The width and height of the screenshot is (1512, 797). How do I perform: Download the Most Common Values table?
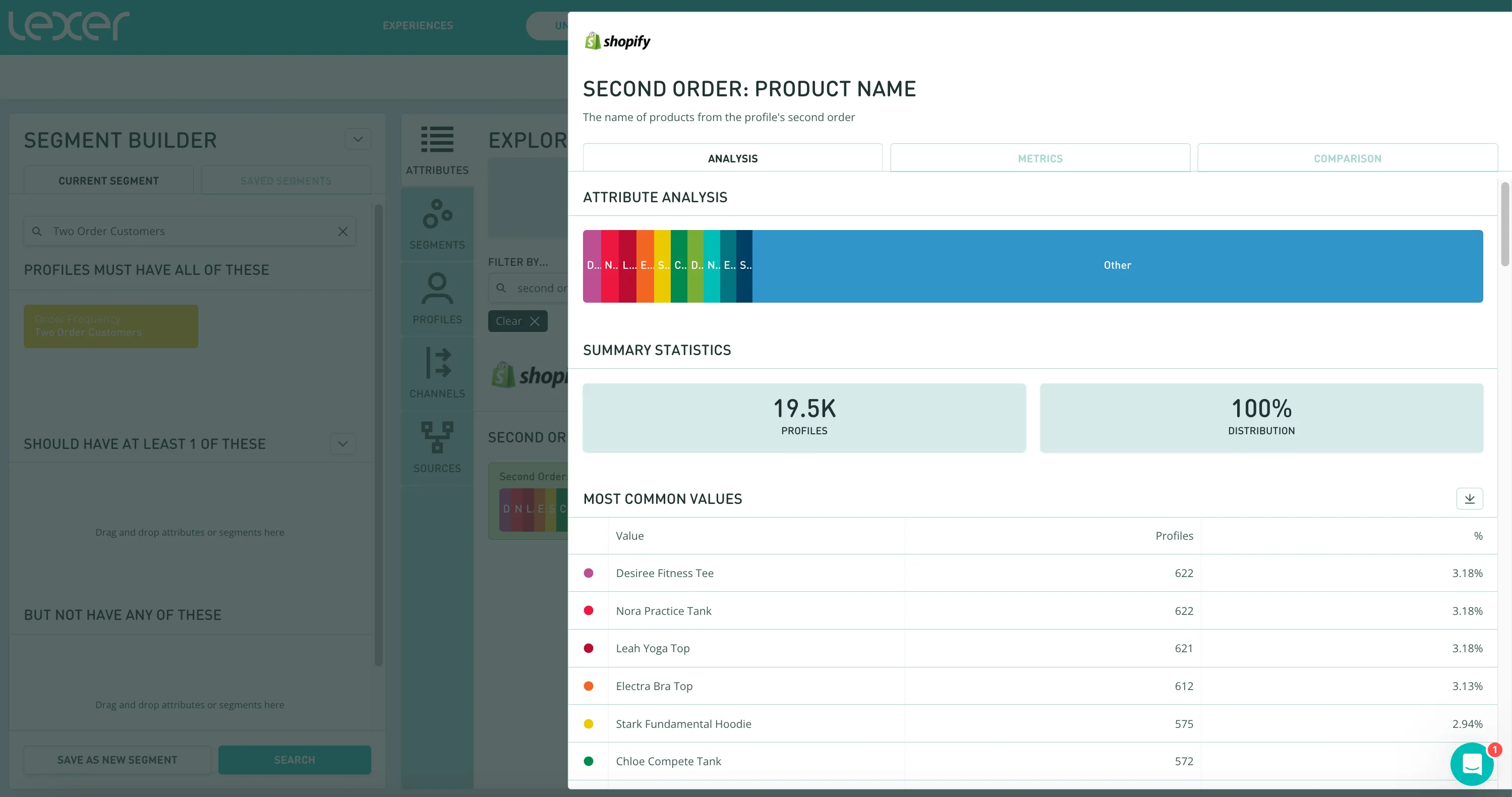coord(1469,499)
